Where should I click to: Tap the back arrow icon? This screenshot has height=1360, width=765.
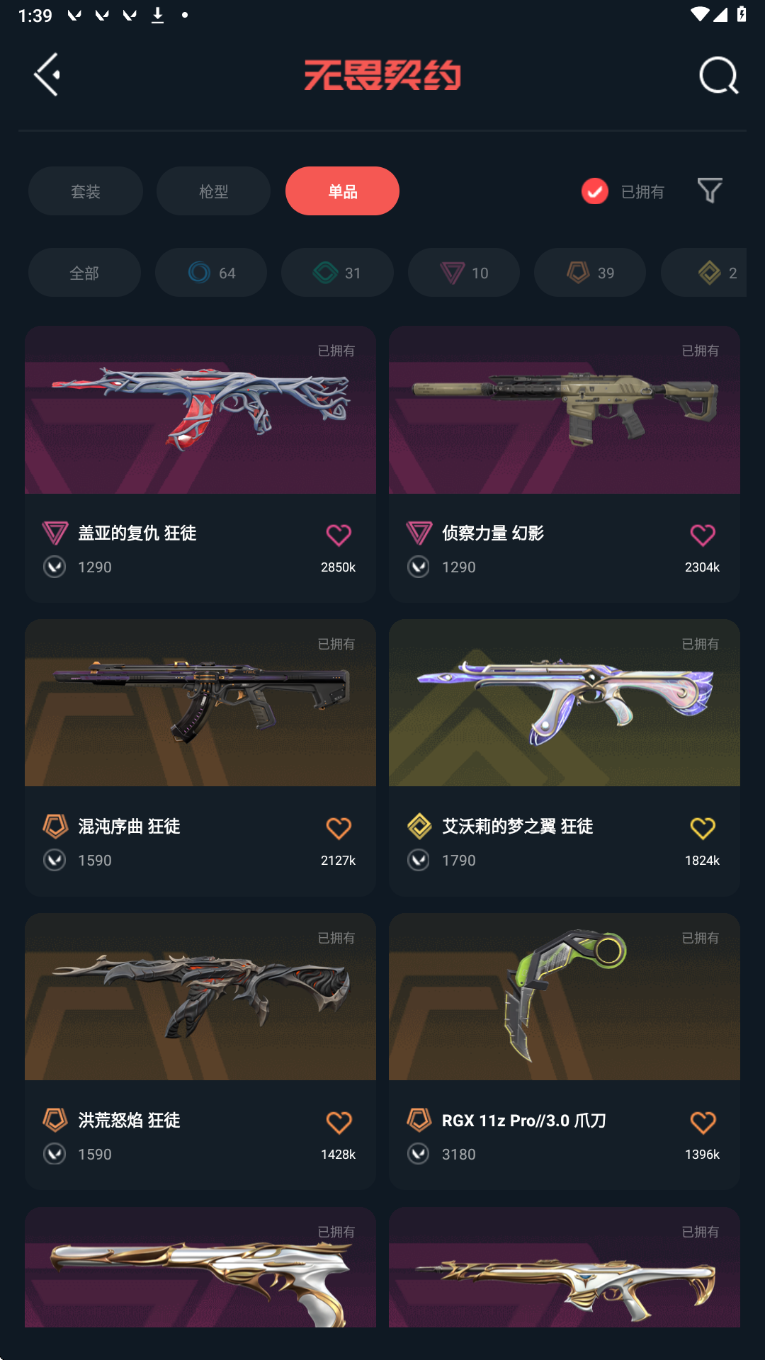tap(47, 75)
